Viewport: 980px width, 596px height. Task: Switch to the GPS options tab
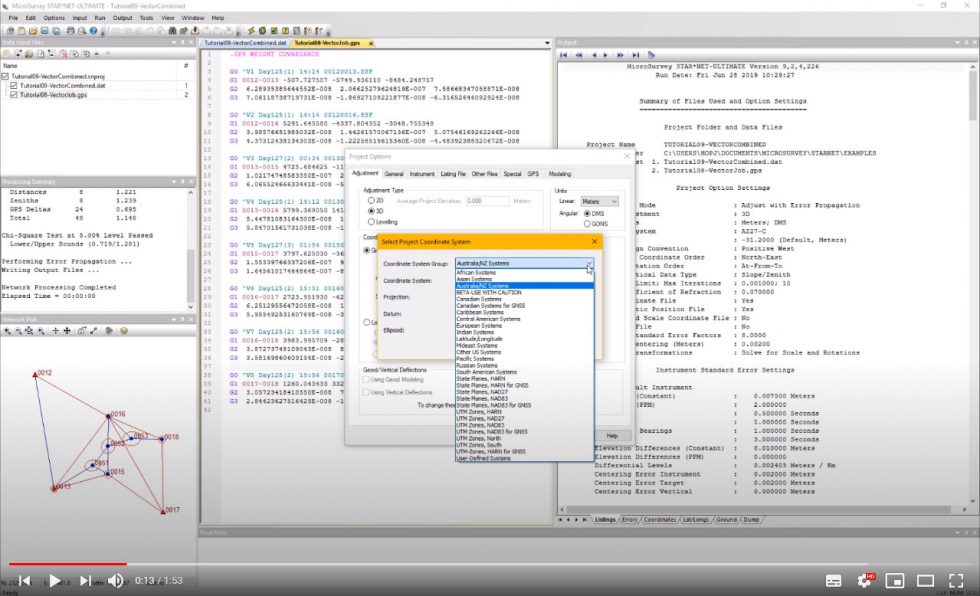[533, 174]
